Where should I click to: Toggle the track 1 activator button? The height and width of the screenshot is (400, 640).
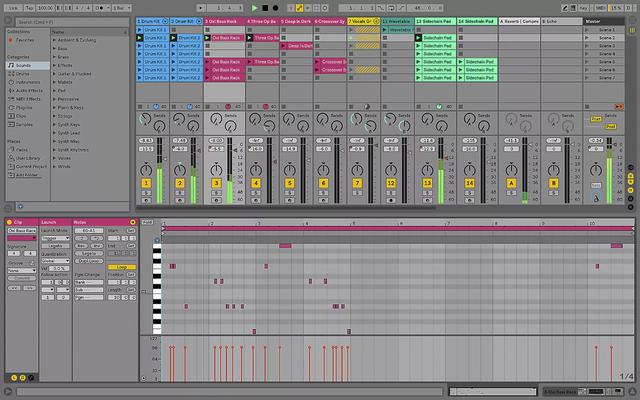(x=147, y=184)
